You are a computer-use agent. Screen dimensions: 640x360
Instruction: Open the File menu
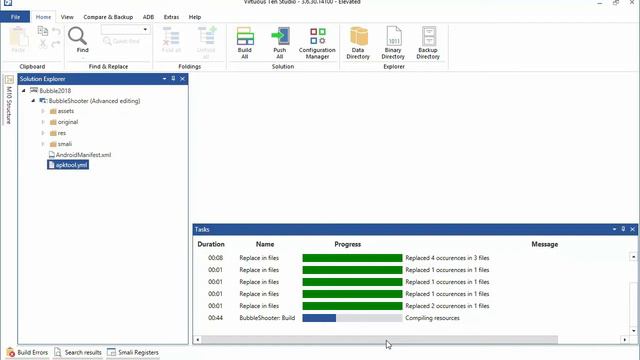tap(15, 17)
